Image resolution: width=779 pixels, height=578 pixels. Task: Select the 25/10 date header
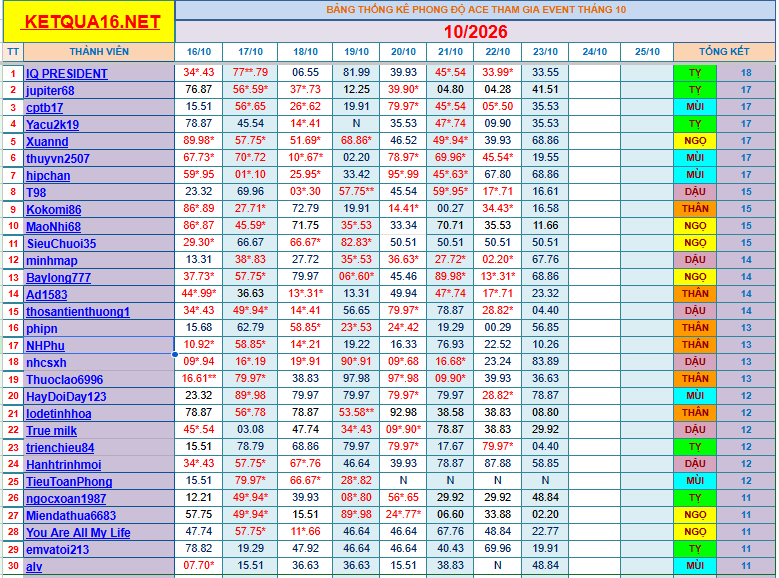(647, 52)
